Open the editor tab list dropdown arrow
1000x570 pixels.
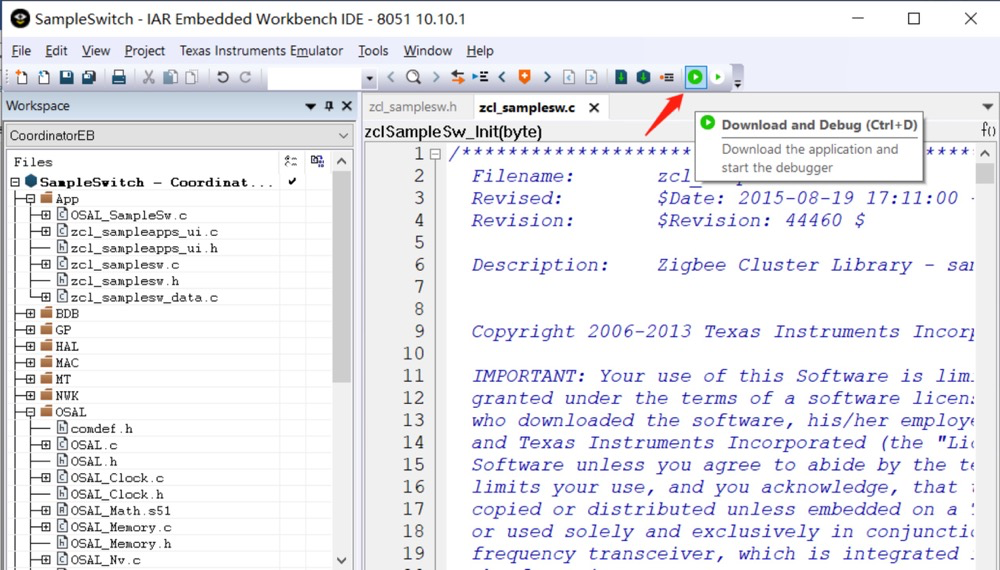tap(987, 107)
